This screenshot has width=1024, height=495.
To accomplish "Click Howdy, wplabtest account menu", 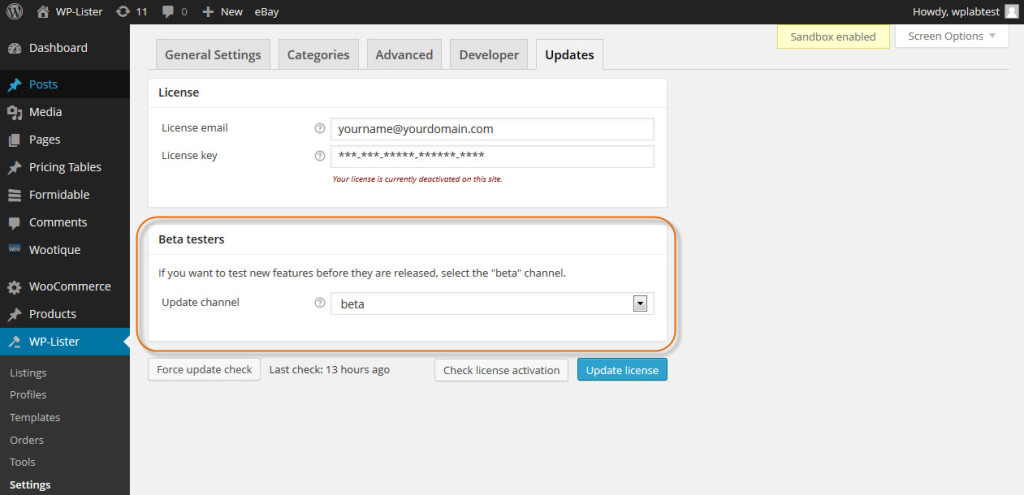I will 955,11.
